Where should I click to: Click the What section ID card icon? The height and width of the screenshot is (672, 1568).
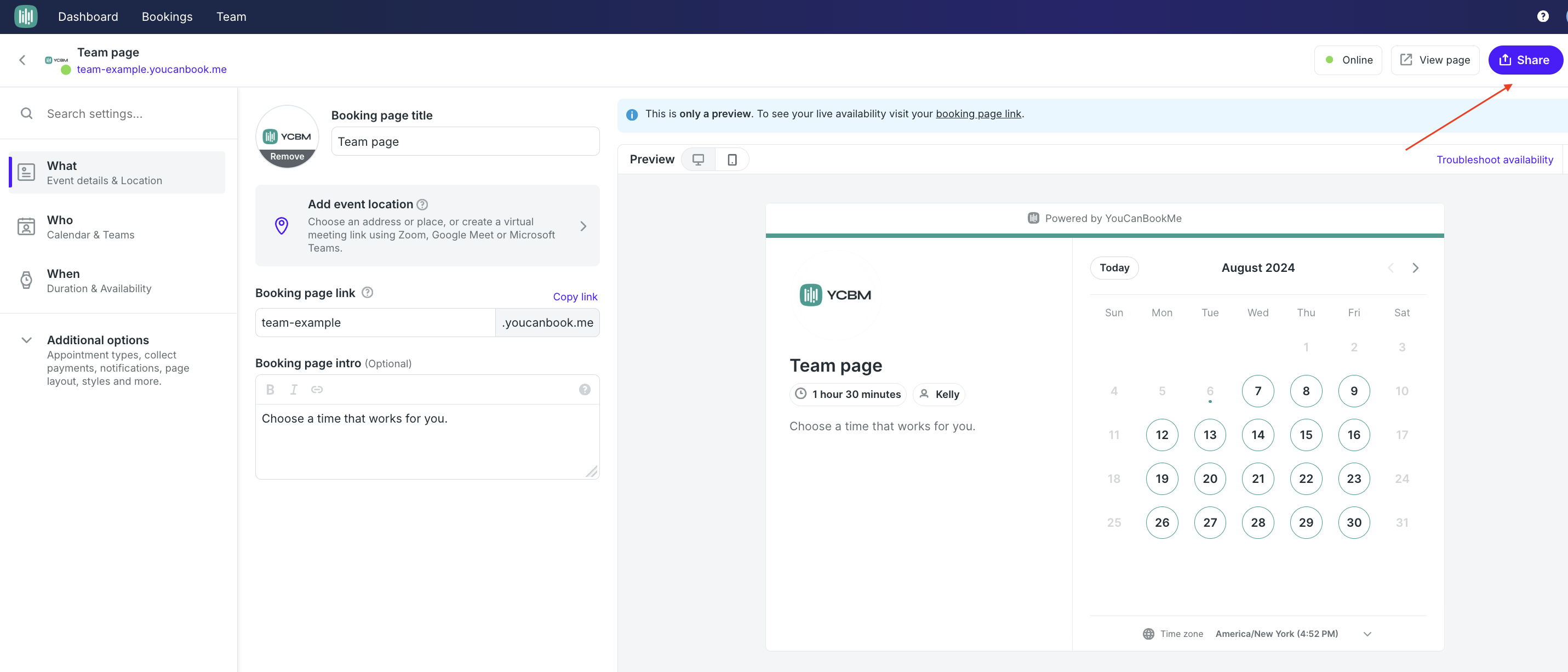(26, 173)
